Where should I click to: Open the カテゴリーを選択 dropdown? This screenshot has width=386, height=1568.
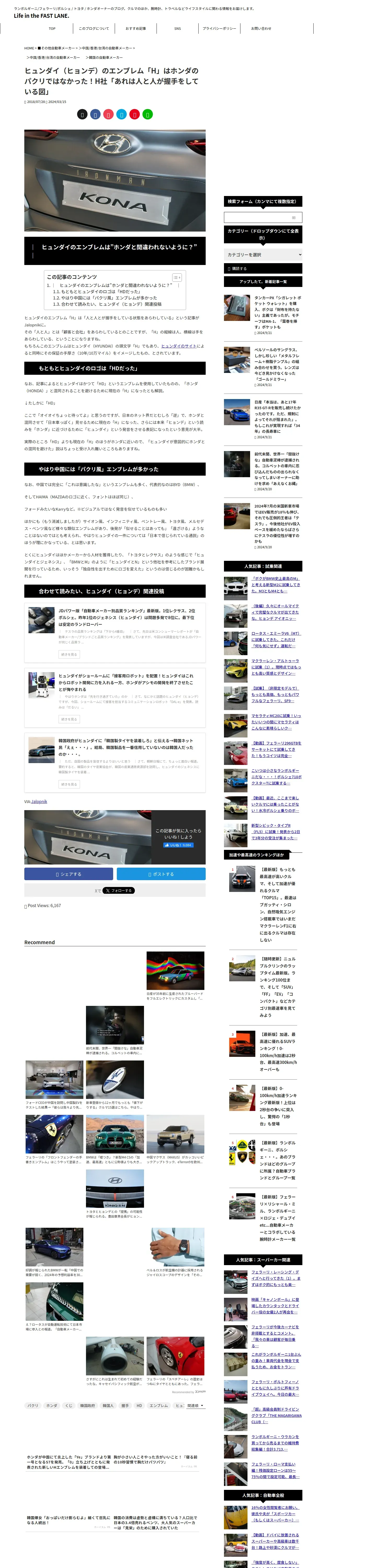point(263,255)
